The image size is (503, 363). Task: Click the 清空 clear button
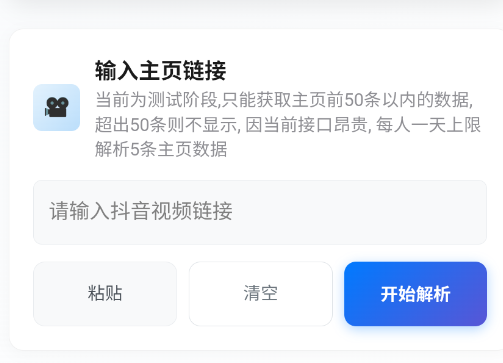(x=261, y=293)
